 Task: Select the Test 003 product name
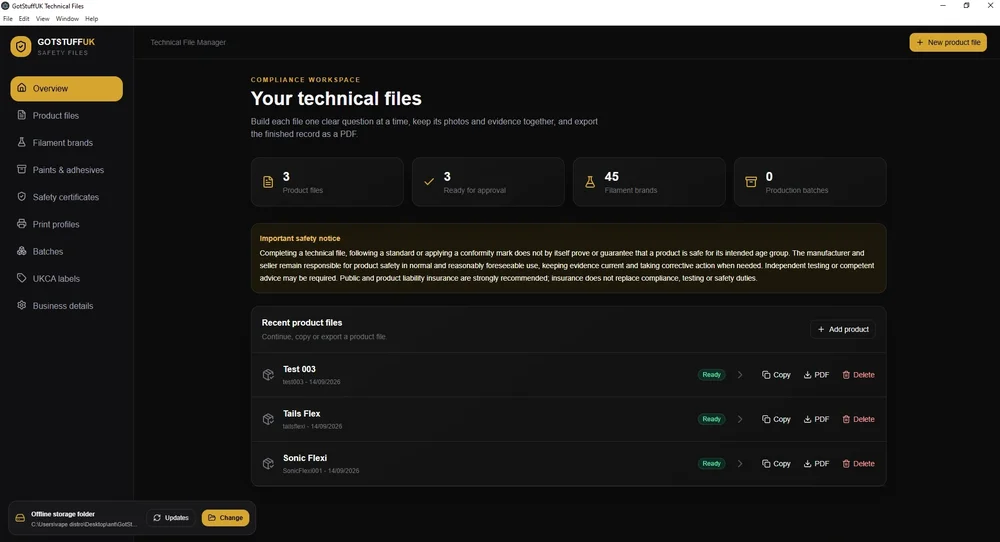tap(299, 369)
